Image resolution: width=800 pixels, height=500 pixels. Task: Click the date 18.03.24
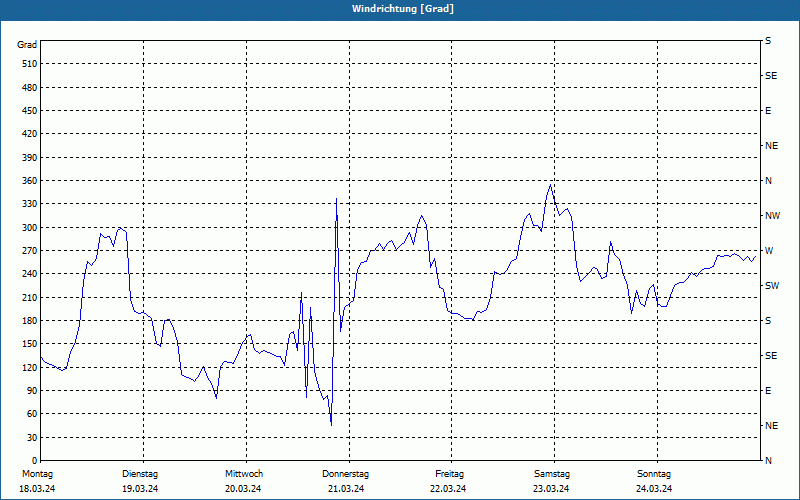37,489
